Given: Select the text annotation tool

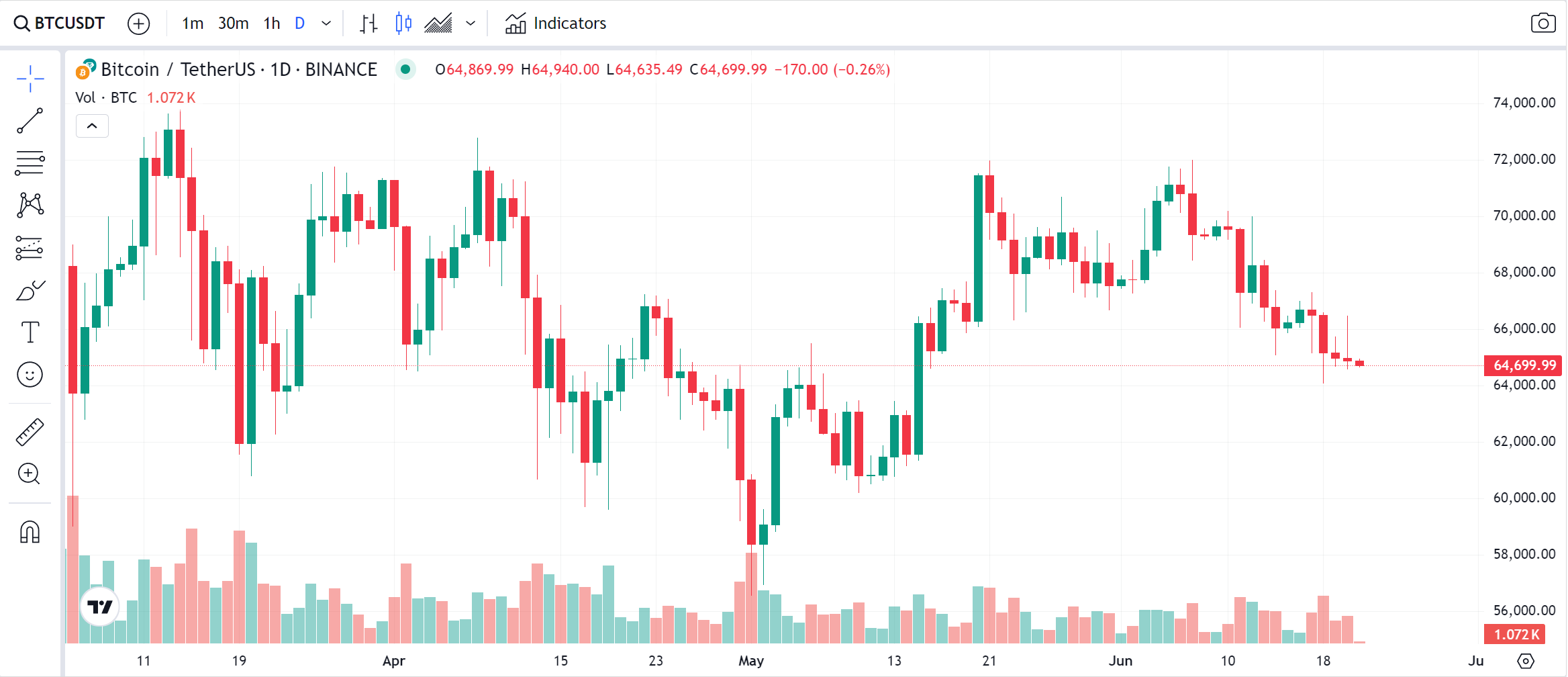Looking at the screenshot, I should (30, 332).
